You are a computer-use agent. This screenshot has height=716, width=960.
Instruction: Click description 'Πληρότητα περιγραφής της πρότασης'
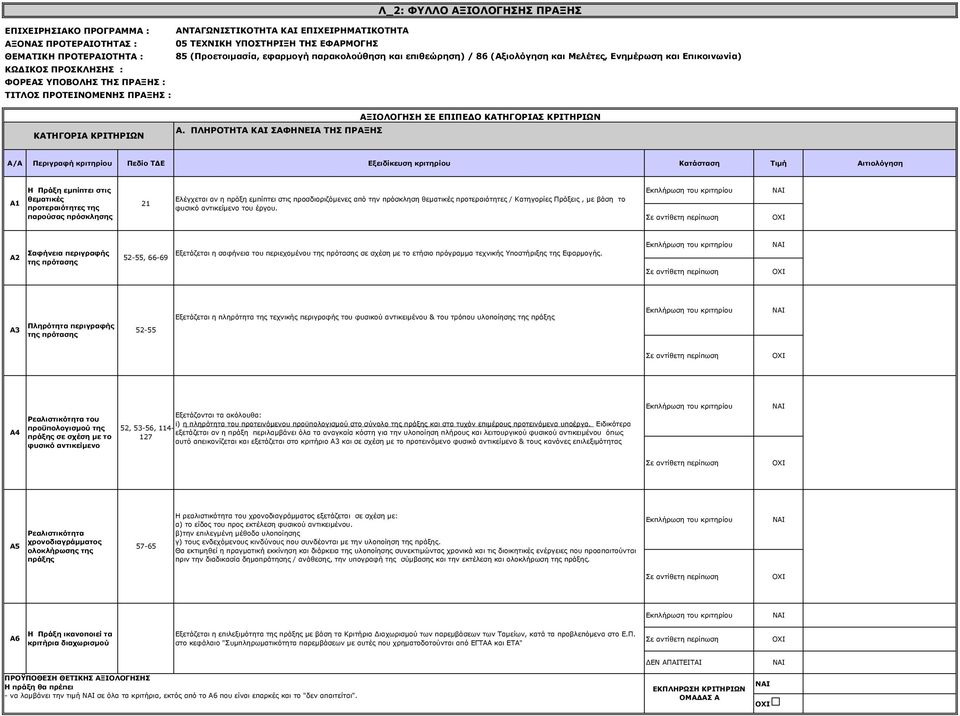point(71,330)
